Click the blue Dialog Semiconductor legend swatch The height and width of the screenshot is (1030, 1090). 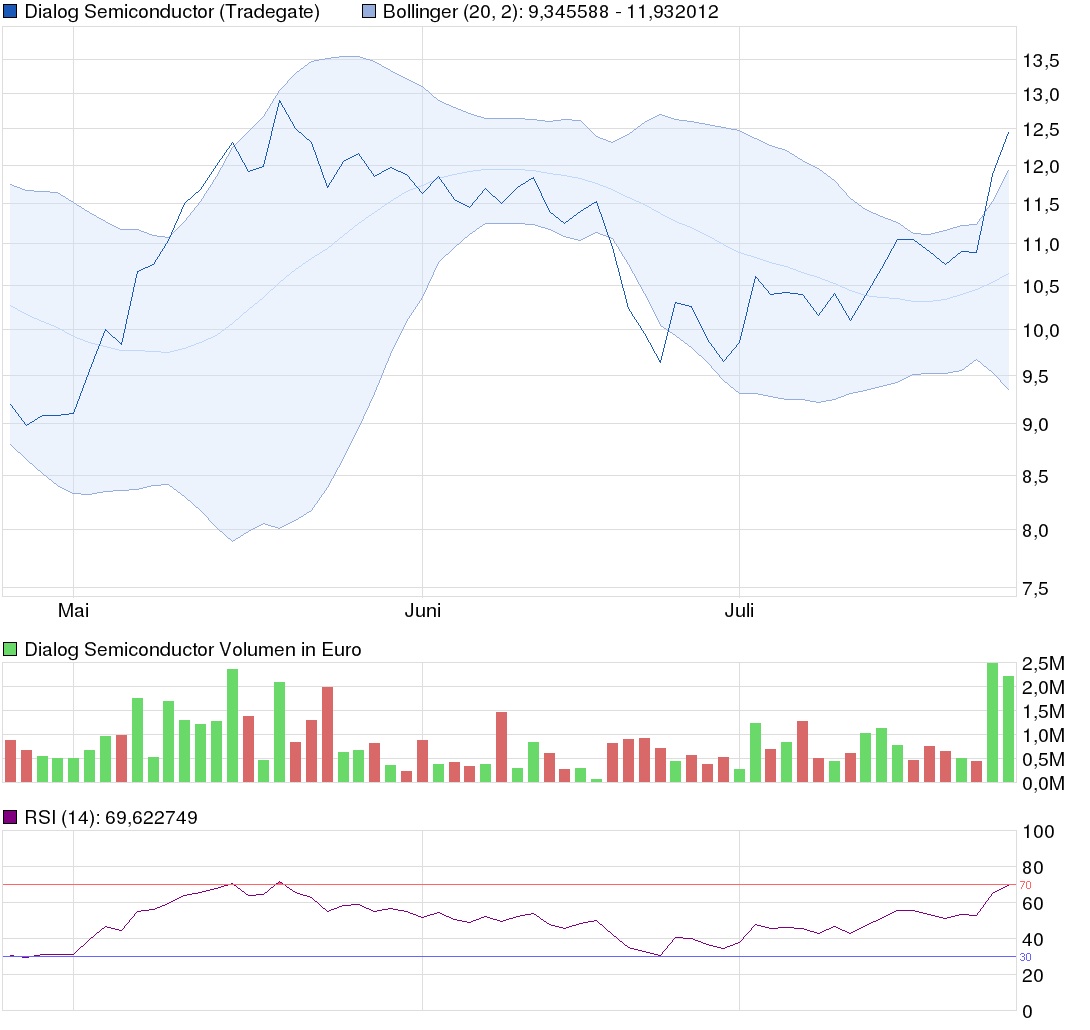10,11
